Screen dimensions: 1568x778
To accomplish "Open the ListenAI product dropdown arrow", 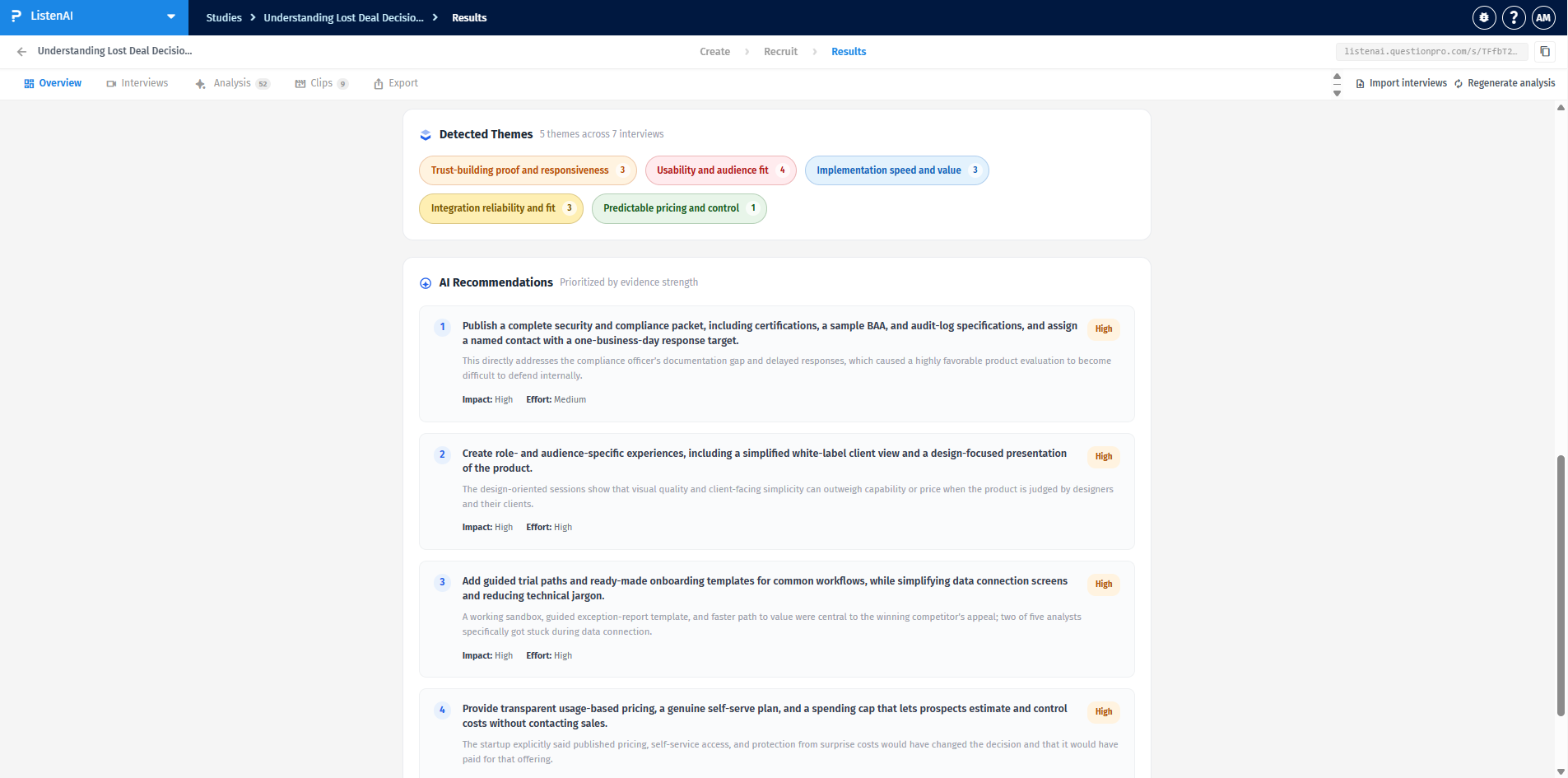I will [171, 16].
